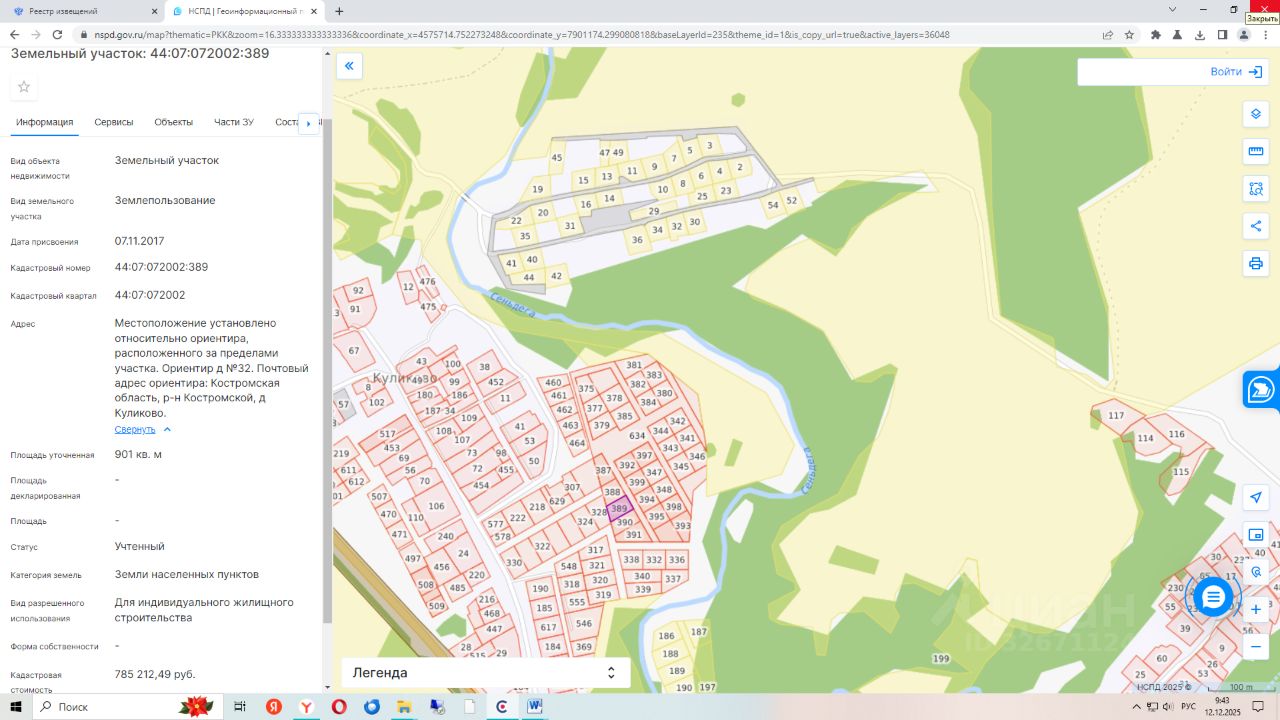Open the Объекты tab

[173, 122]
